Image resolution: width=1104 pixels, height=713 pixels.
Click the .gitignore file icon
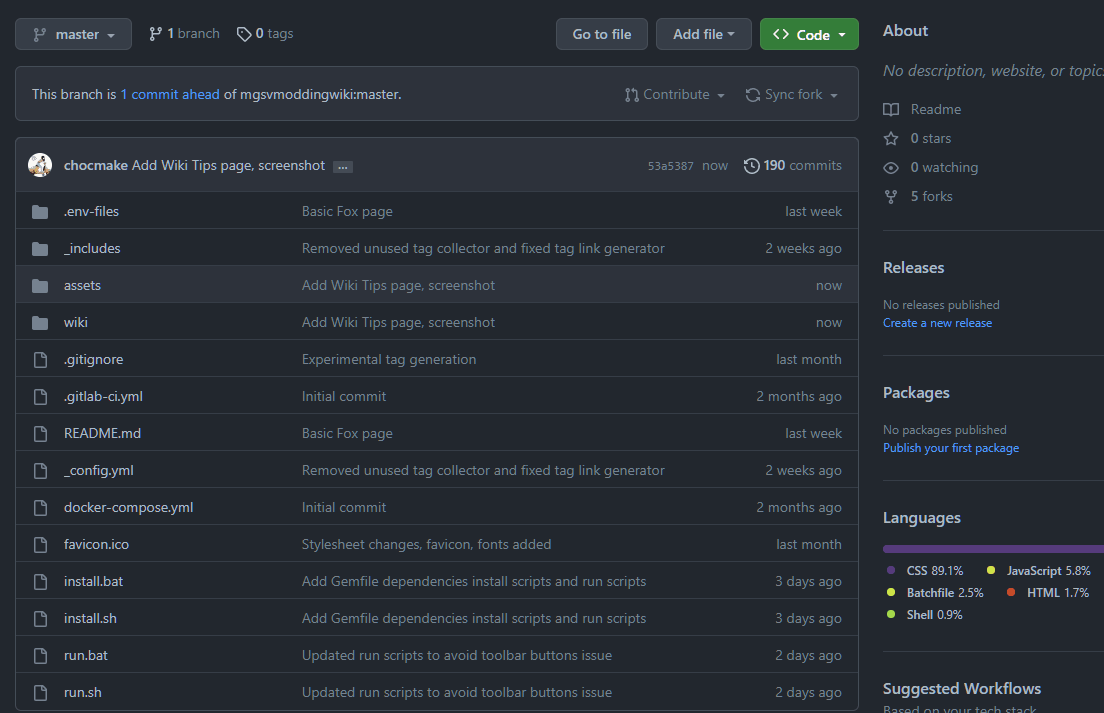coord(40,360)
